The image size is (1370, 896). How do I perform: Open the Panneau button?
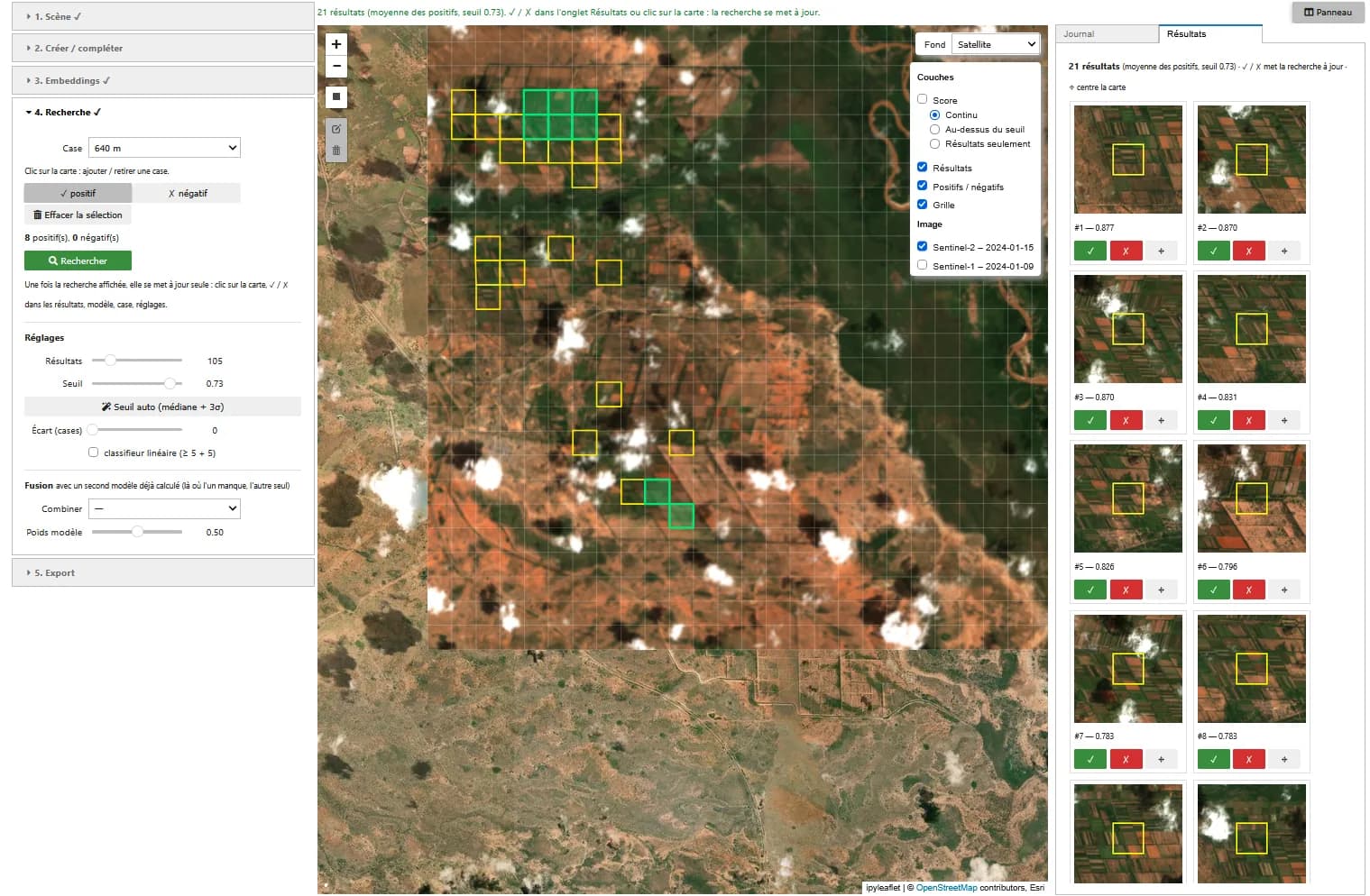(1328, 12)
